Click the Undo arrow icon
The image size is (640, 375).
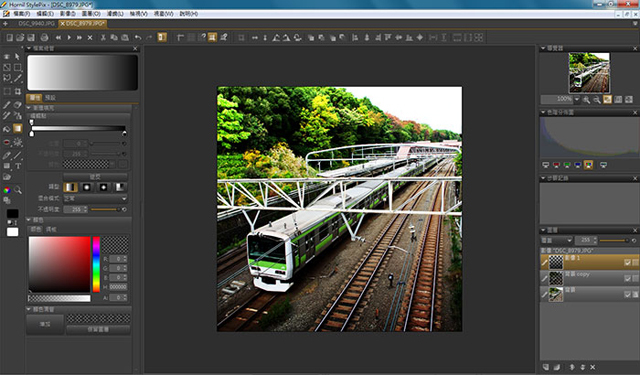point(138,38)
